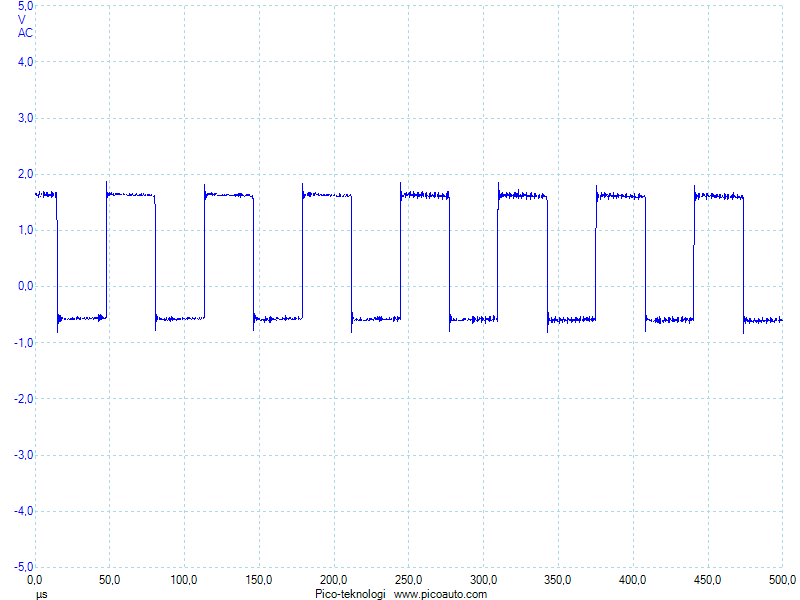
Task: Click the AC coupling label
Action: (x=25, y=33)
